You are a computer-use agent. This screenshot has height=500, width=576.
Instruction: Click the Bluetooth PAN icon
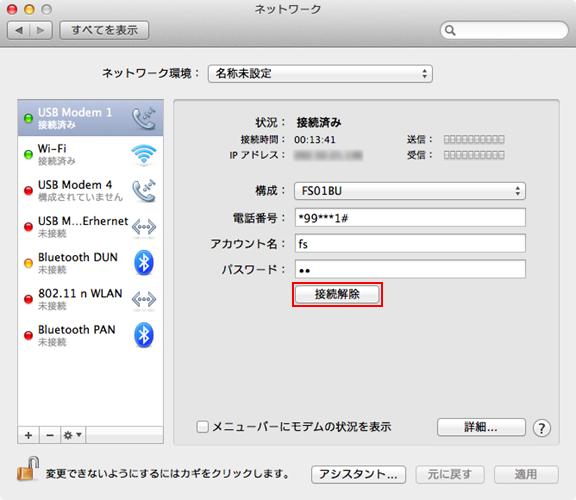[144, 335]
